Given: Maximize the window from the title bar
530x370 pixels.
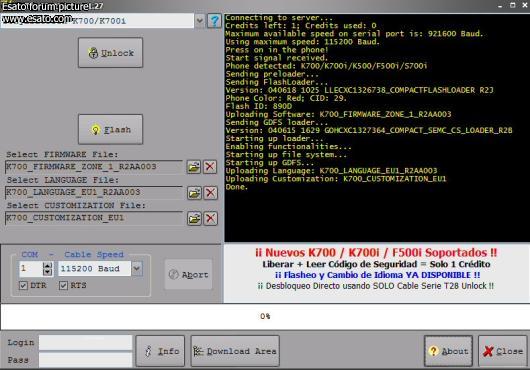Looking at the screenshot, I should [512, 5].
